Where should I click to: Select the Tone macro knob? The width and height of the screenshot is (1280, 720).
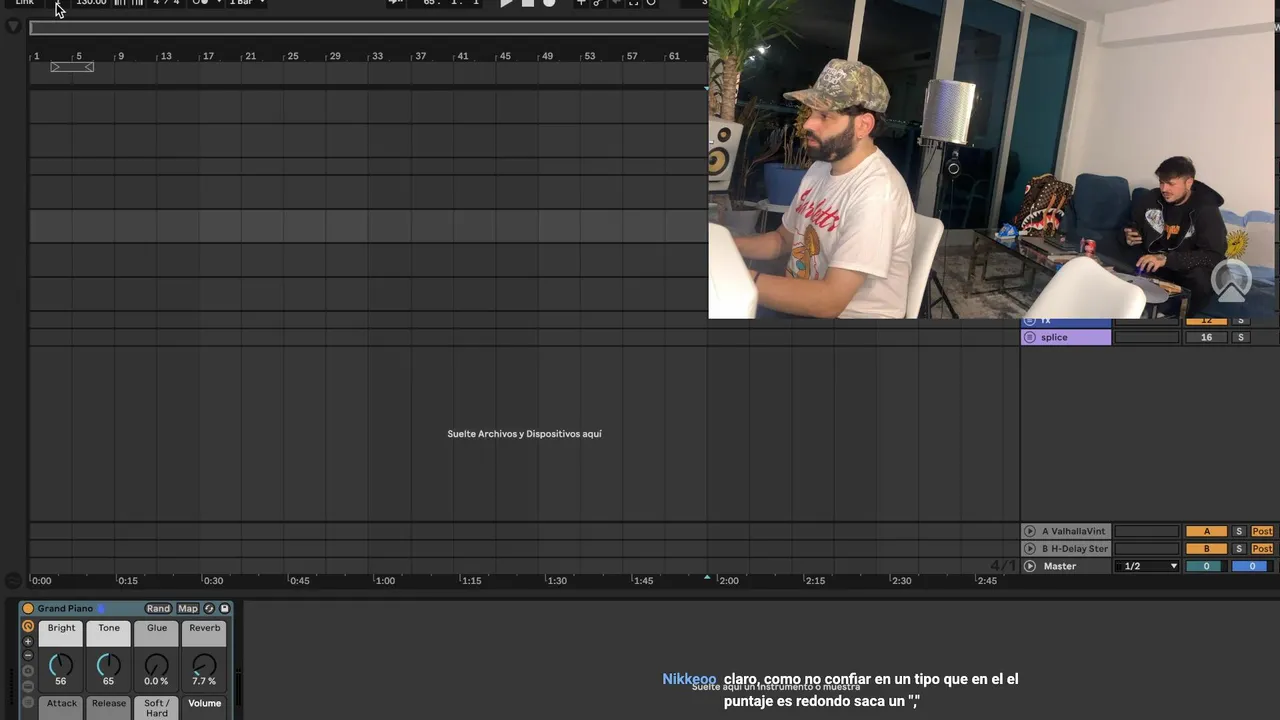click(x=109, y=664)
